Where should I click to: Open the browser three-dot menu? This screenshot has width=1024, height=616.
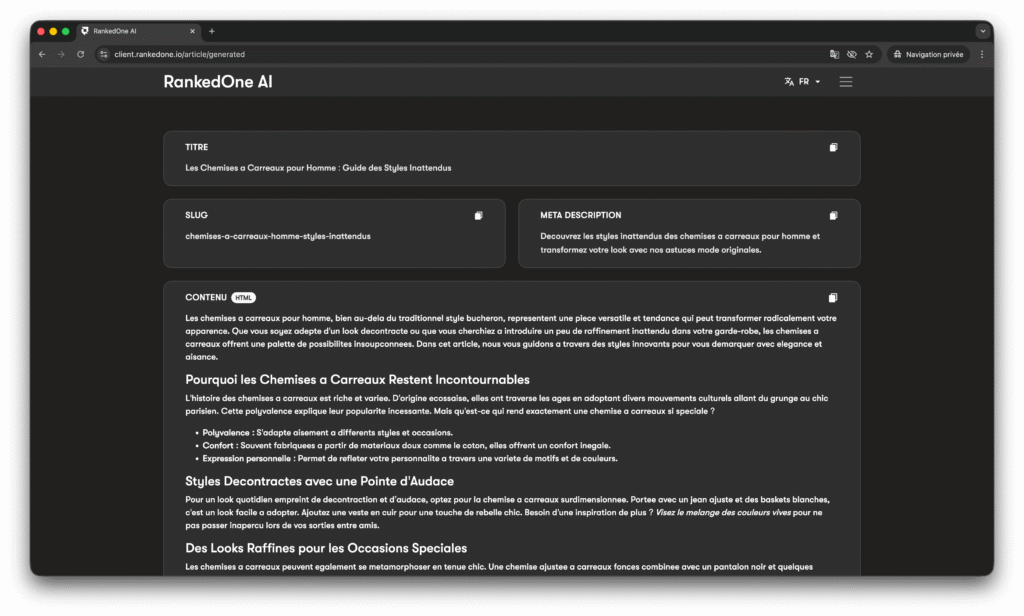(982, 54)
